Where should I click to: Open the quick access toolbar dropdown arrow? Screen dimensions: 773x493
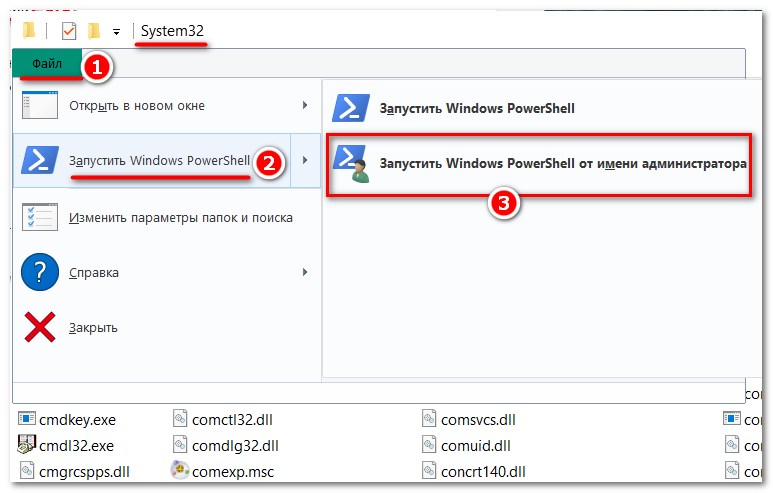(x=116, y=32)
